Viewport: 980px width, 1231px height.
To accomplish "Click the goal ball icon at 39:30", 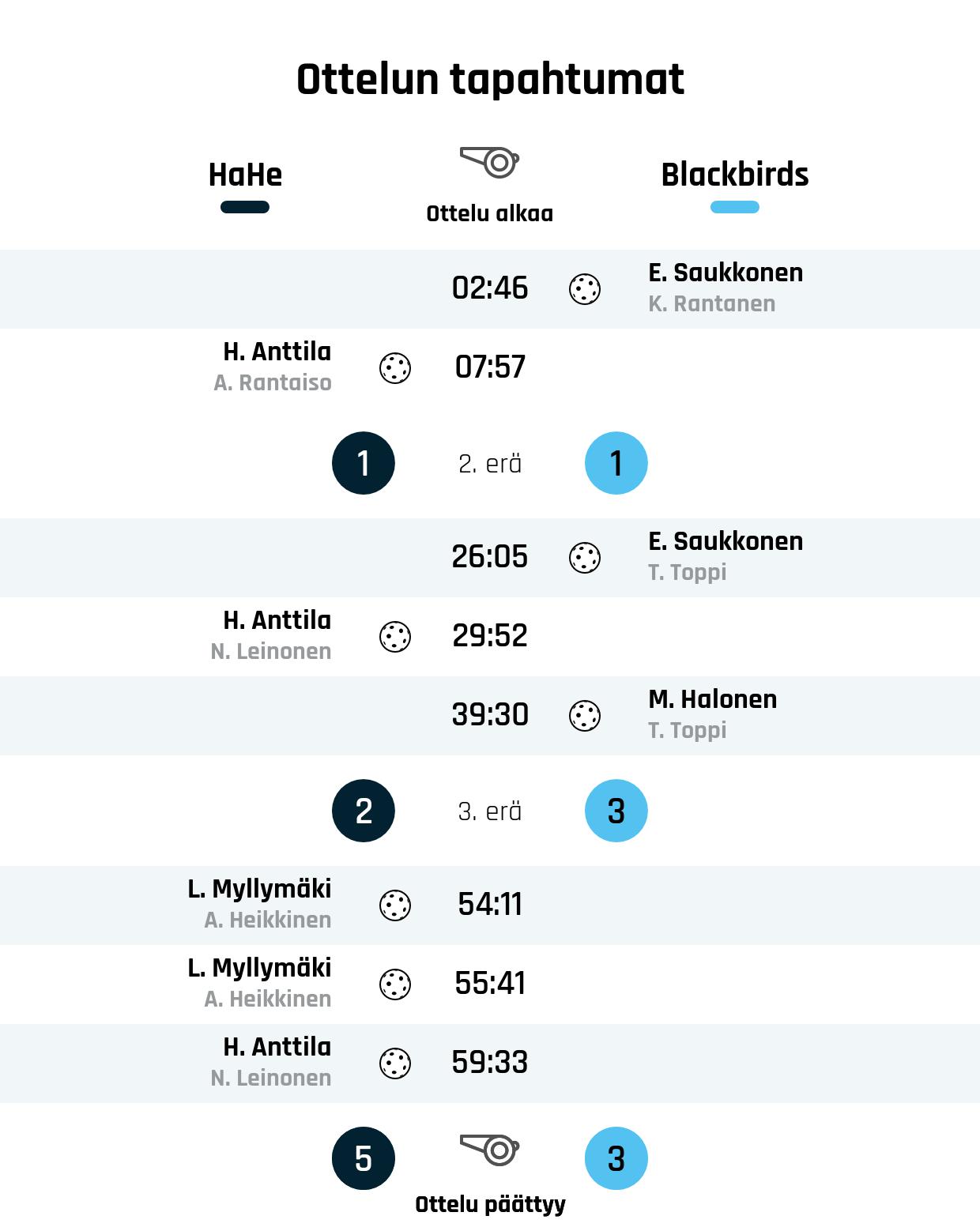I will pyautogui.click(x=585, y=716).
